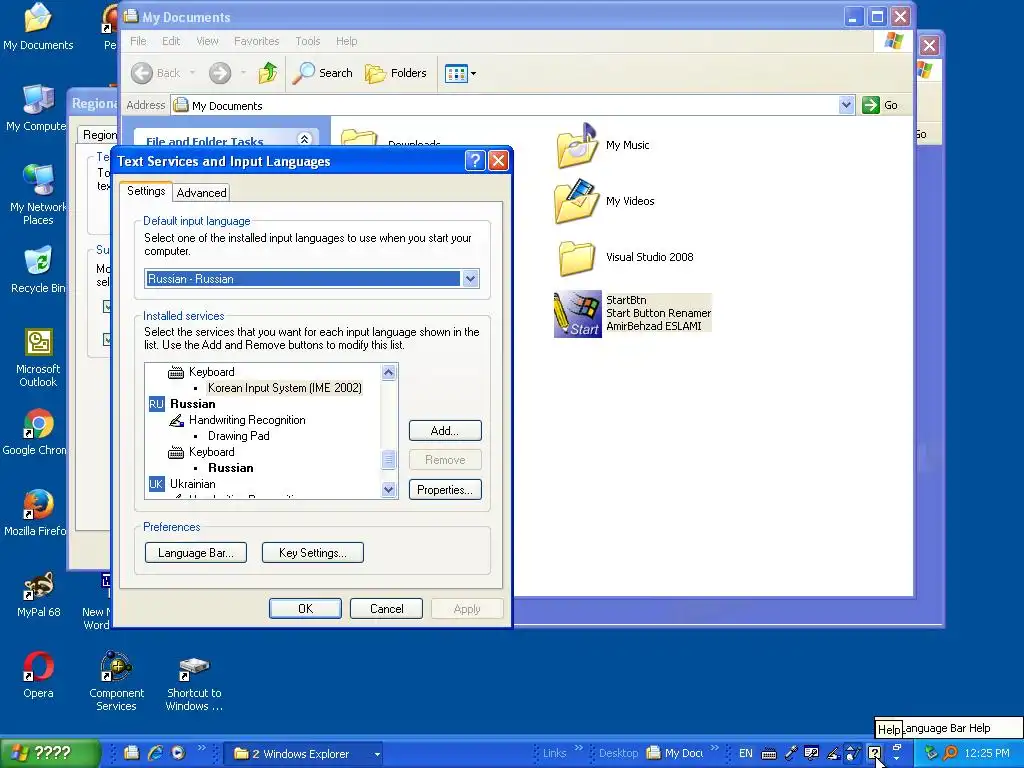Open the My Videos folder icon
The width and height of the screenshot is (1024, 768).
(x=577, y=201)
